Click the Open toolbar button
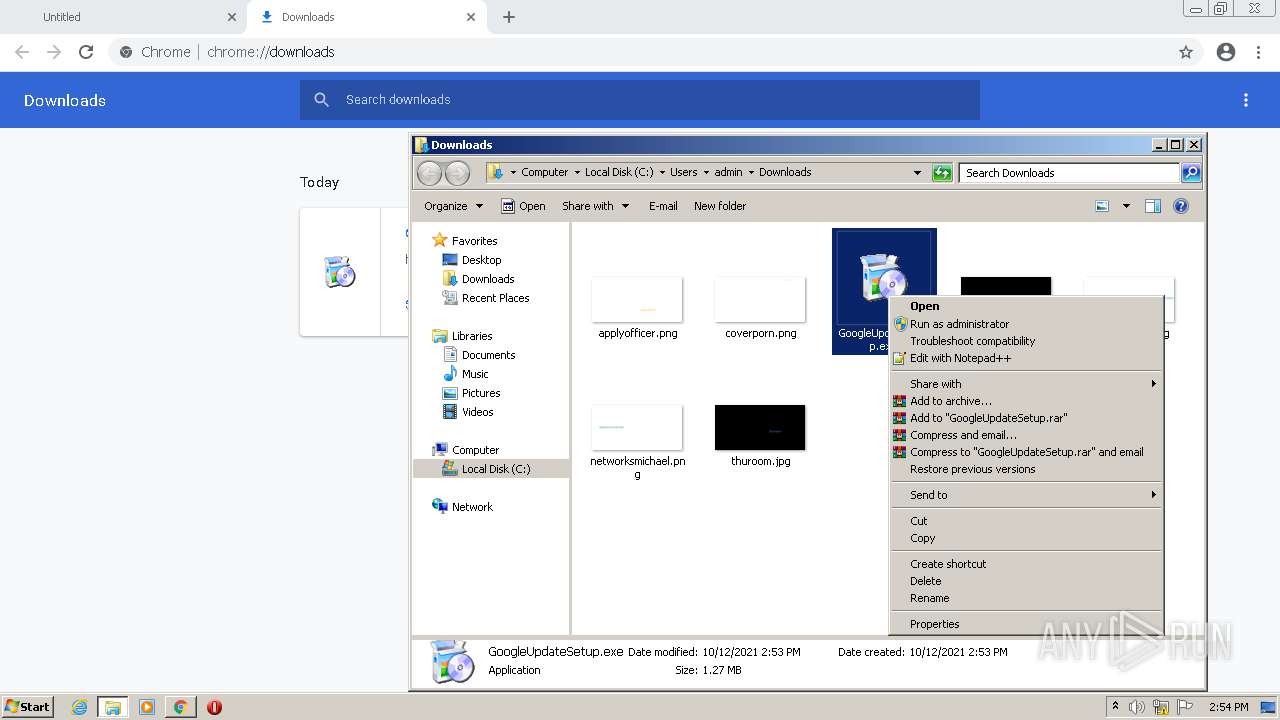 tap(523, 206)
